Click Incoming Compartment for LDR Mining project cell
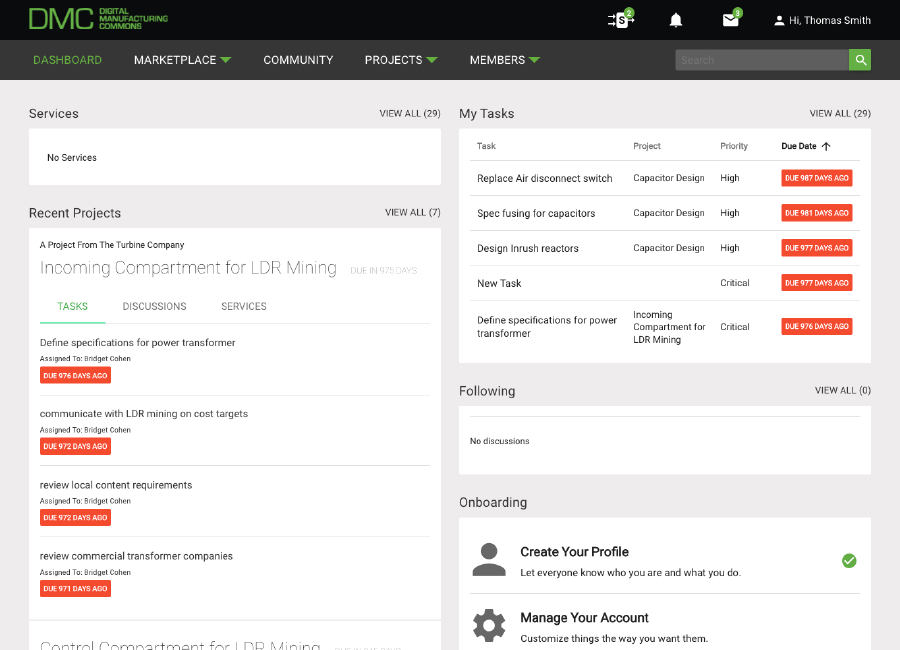 [x=669, y=327]
